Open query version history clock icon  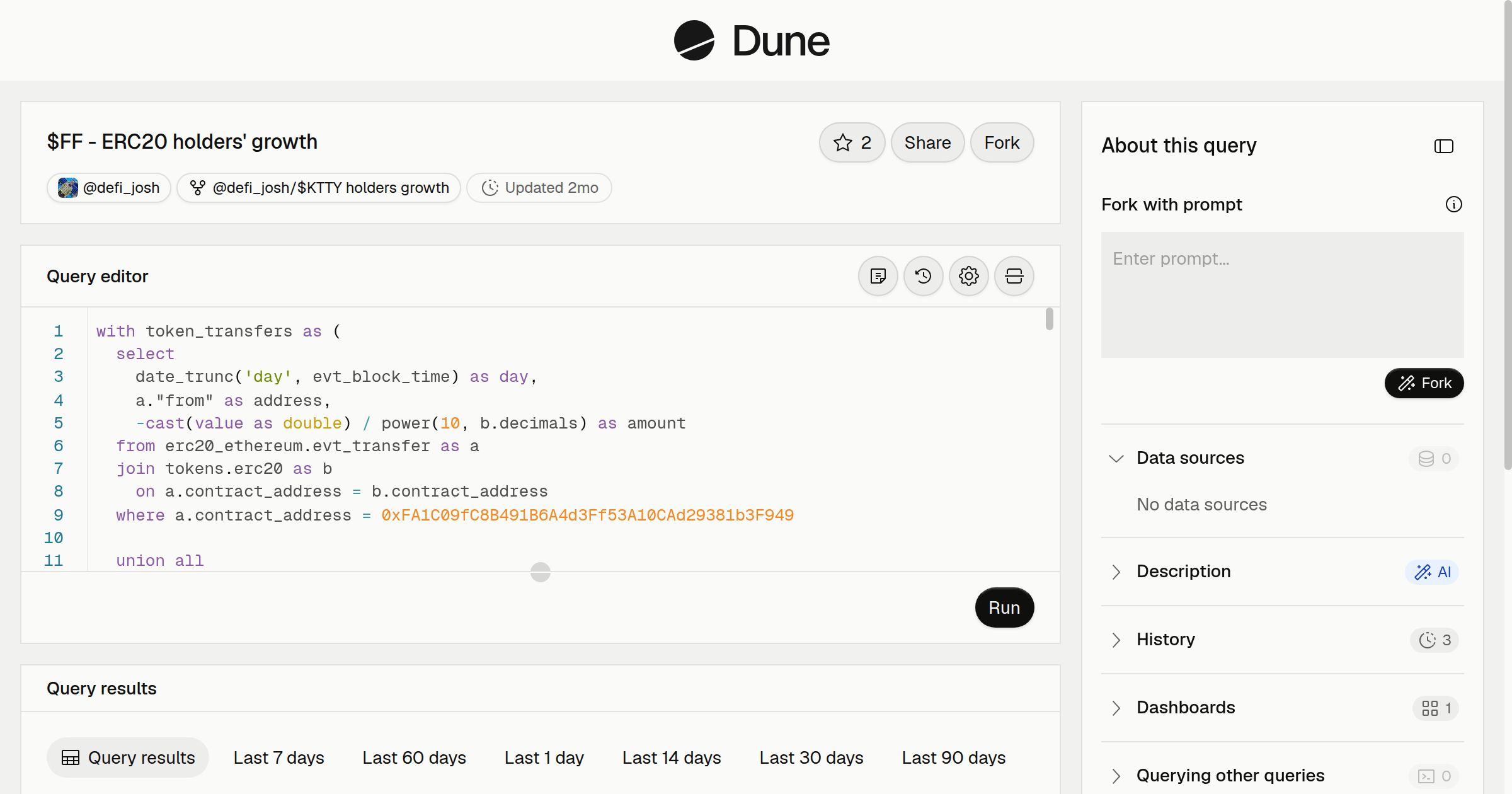tap(923, 276)
